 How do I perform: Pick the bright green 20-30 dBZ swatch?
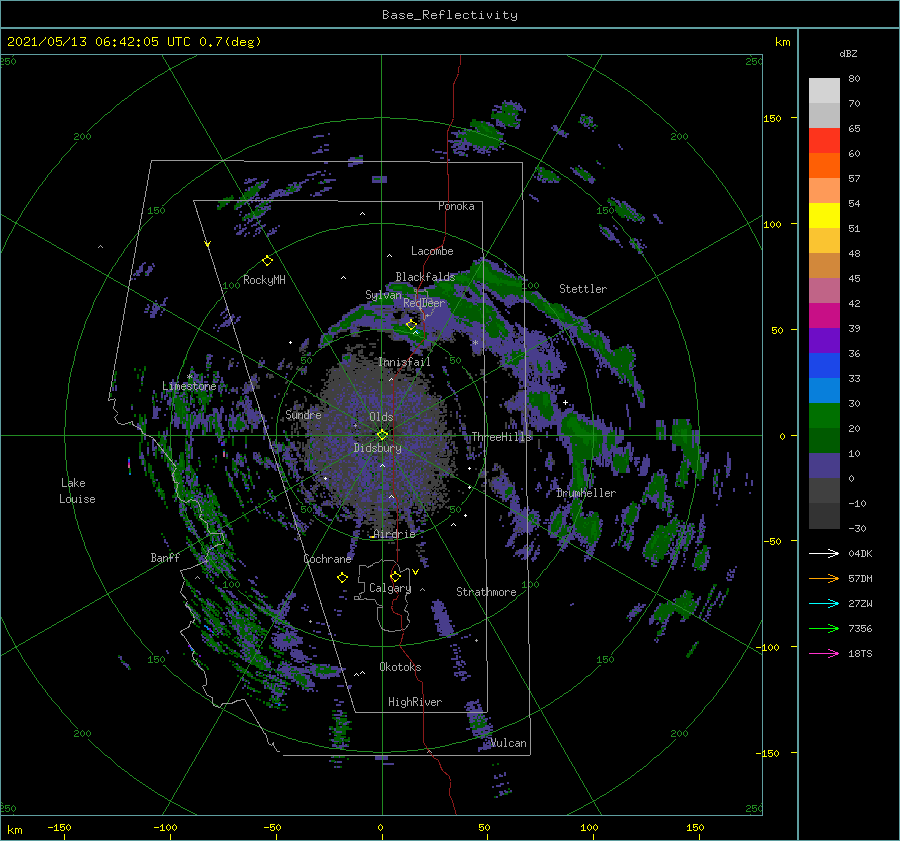click(824, 416)
